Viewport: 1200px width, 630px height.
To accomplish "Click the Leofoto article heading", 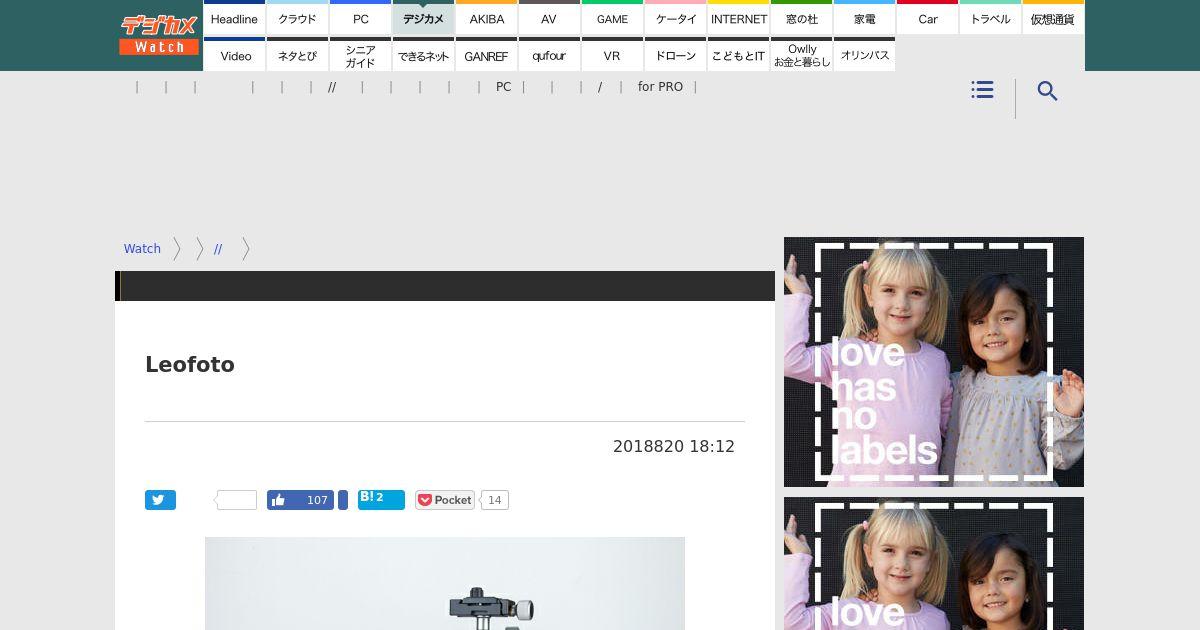I will pos(190,365).
